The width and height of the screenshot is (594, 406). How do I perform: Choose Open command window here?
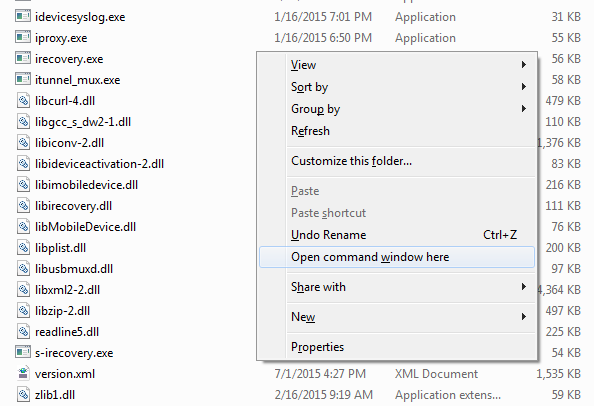[x=397, y=257]
